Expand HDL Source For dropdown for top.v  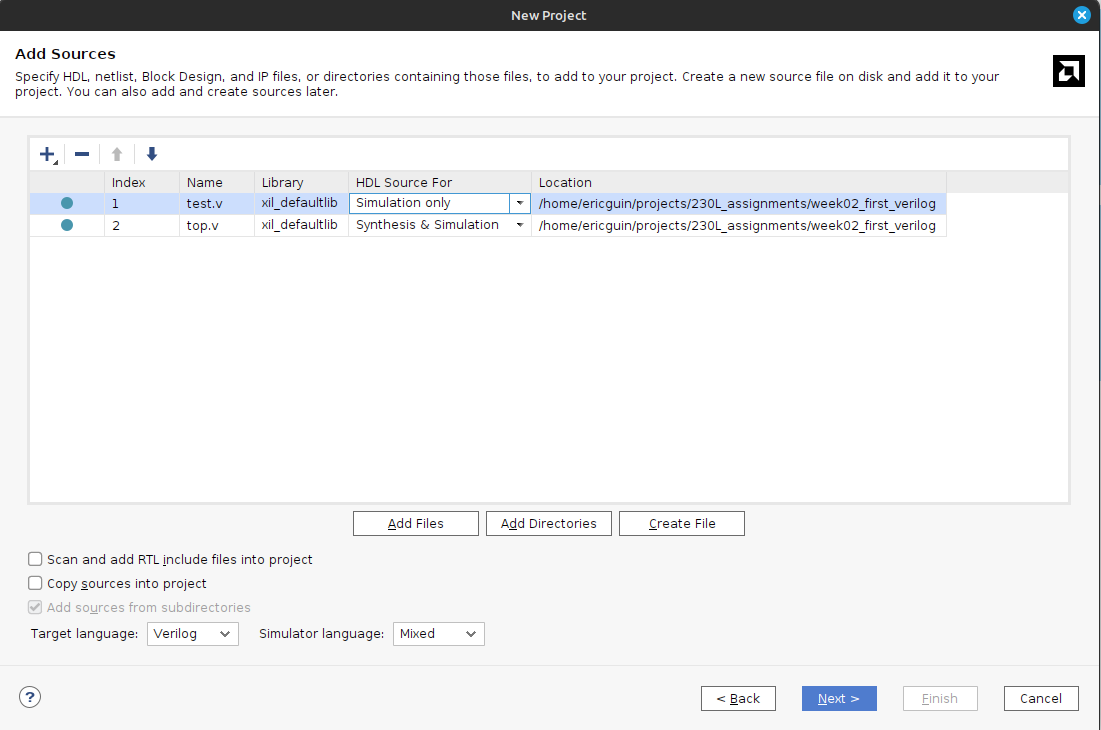tap(519, 225)
